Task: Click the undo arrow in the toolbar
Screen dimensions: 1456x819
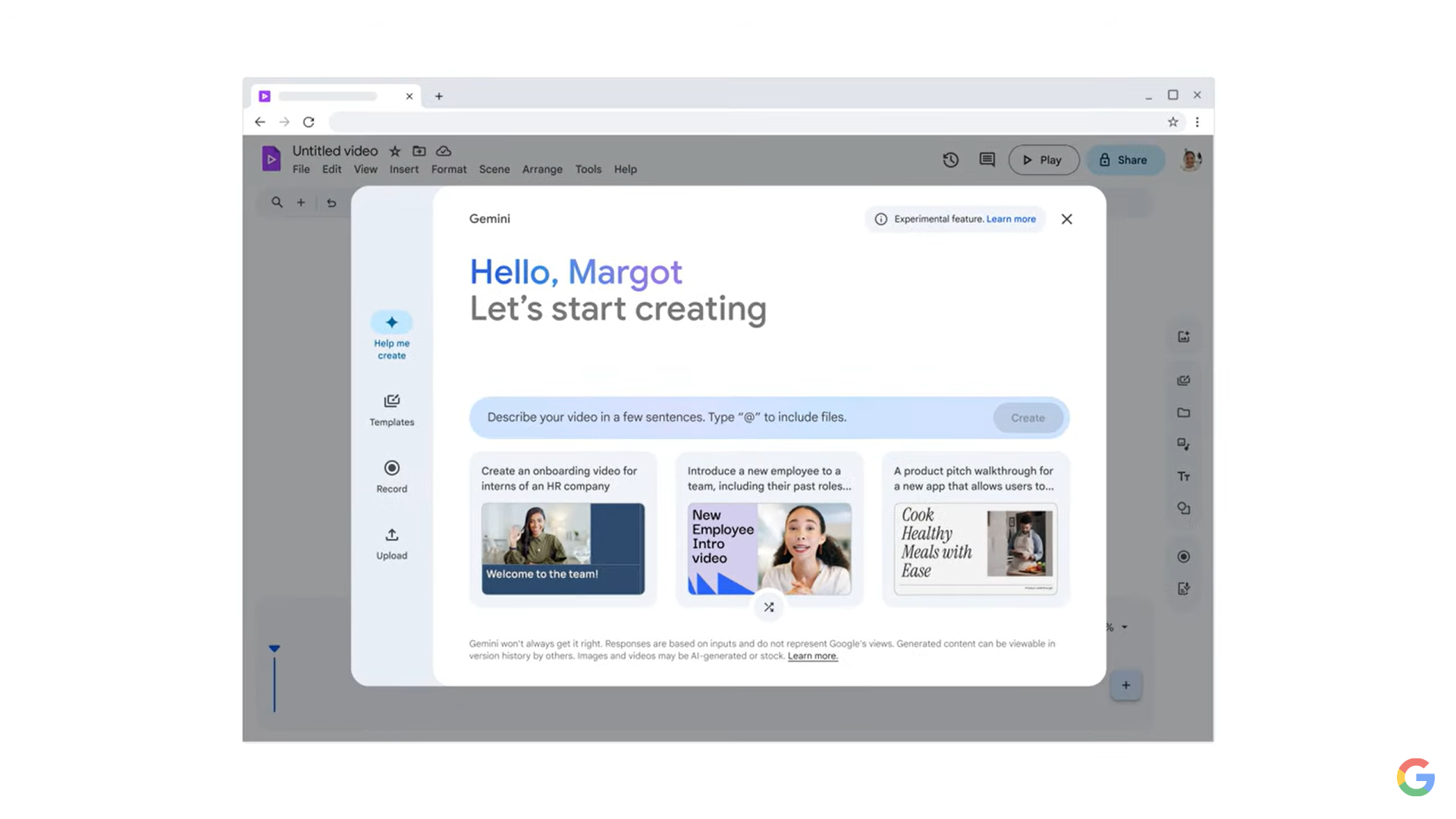Action: [331, 202]
